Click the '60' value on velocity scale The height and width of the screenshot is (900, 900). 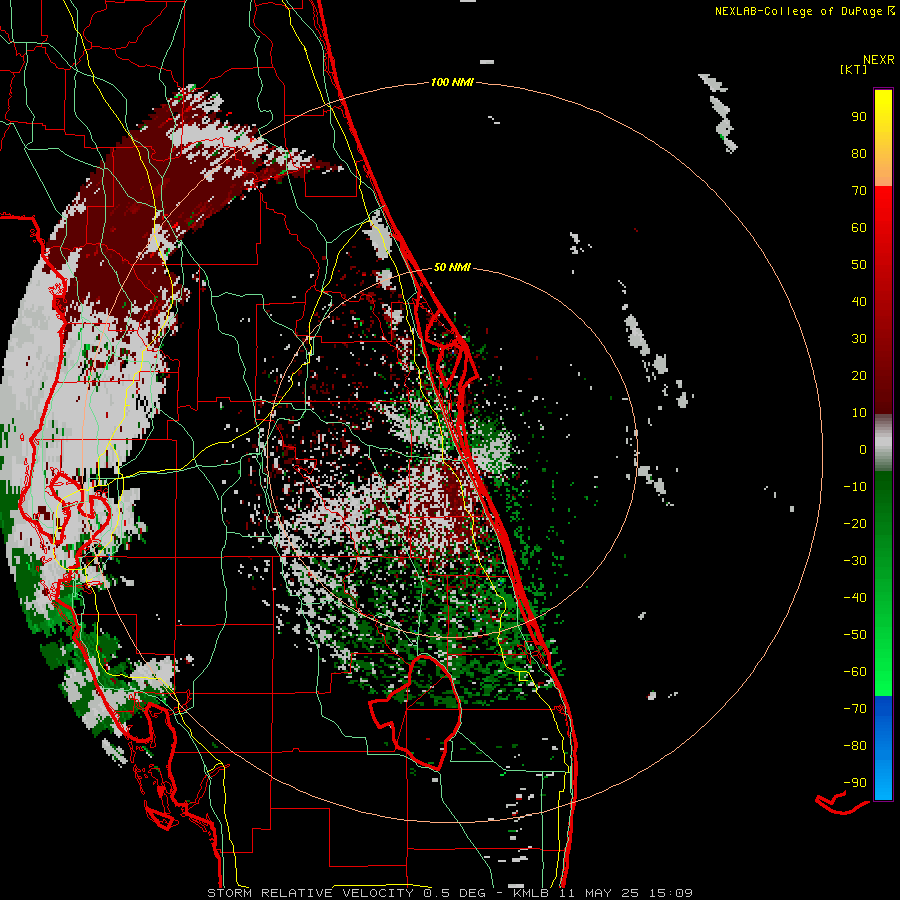coord(859,228)
